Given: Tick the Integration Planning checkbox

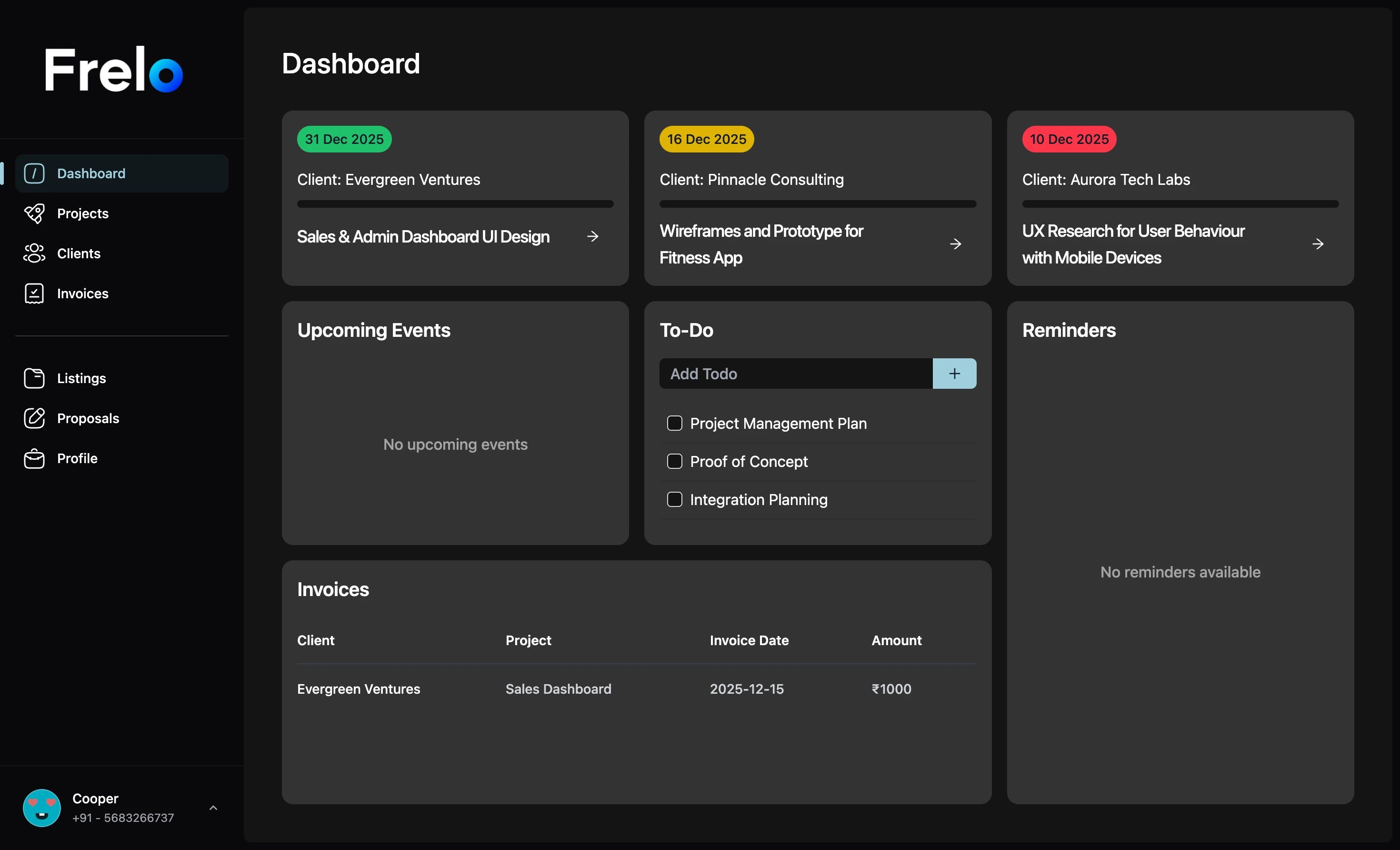Looking at the screenshot, I should (x=674, y=499).
